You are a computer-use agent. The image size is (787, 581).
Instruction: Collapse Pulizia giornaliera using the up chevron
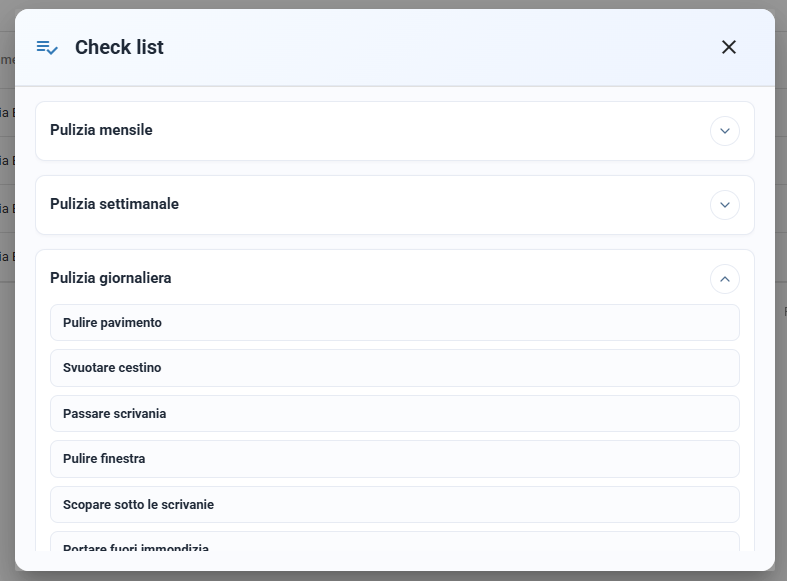[x=725, y=279]
